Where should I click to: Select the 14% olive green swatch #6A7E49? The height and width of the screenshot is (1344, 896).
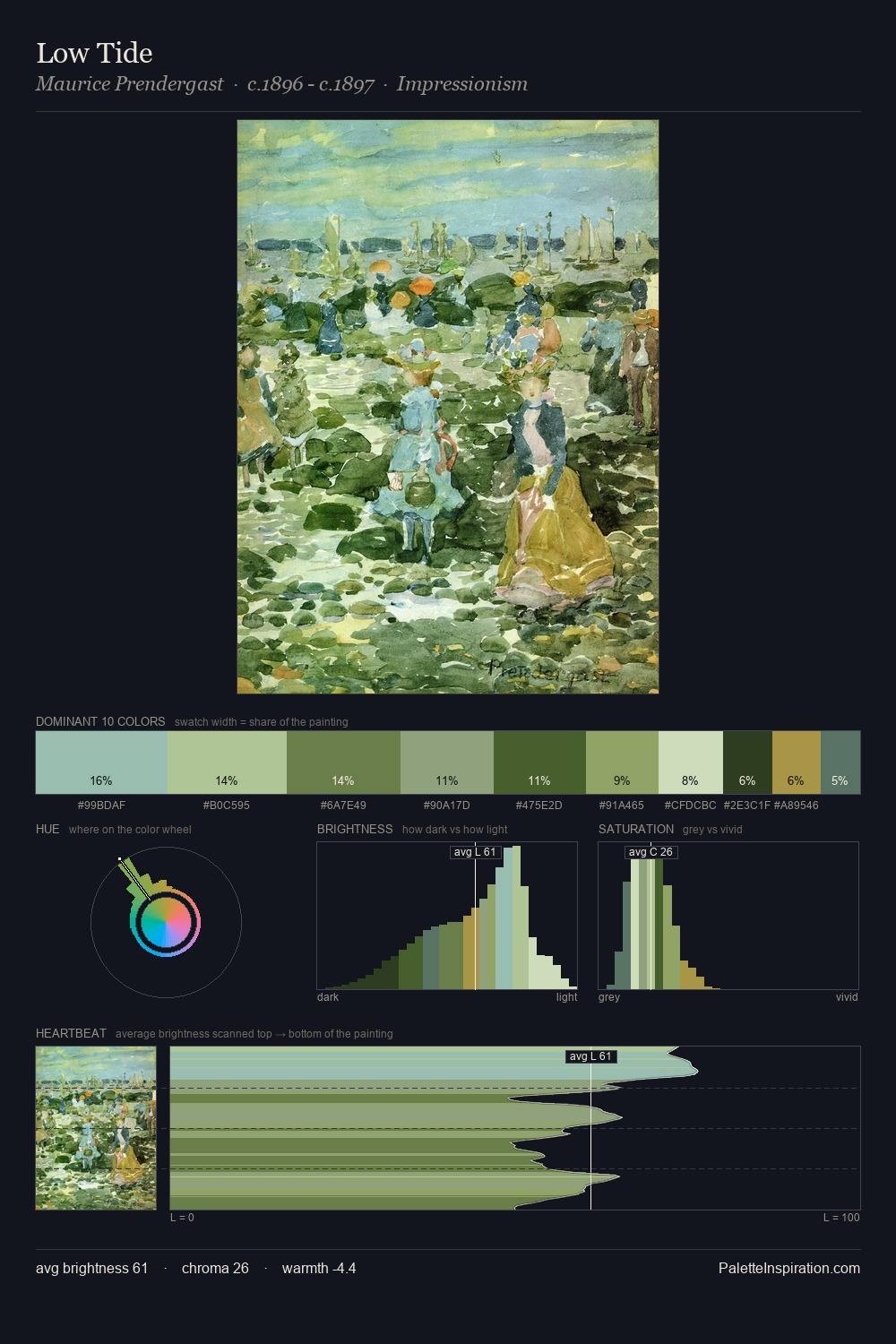(x=343, y=762)
